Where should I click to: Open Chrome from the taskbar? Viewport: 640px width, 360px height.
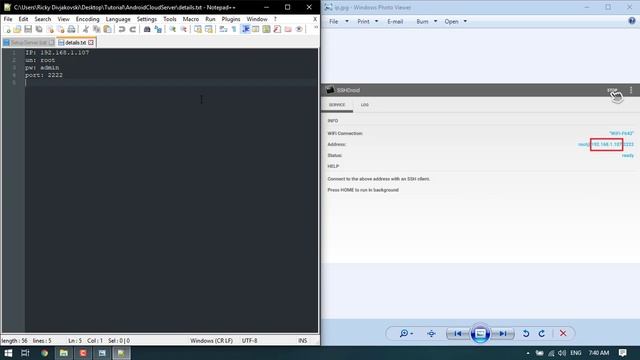point(44,353)
